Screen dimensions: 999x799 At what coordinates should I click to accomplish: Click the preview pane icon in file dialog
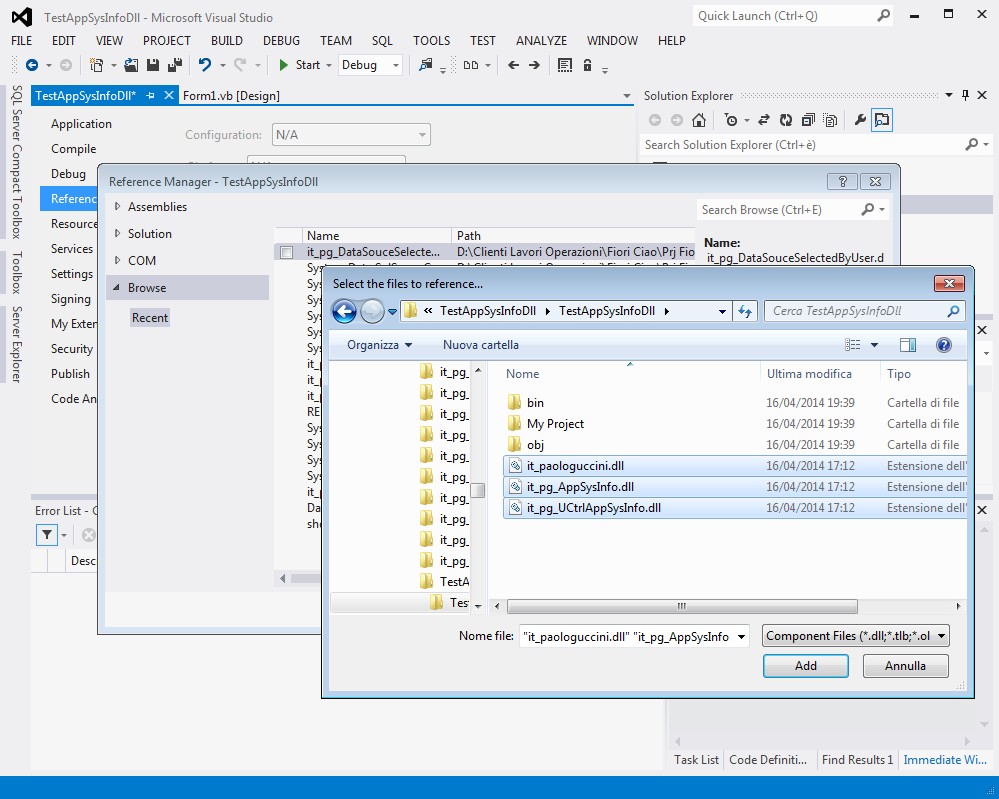(908, 345)
